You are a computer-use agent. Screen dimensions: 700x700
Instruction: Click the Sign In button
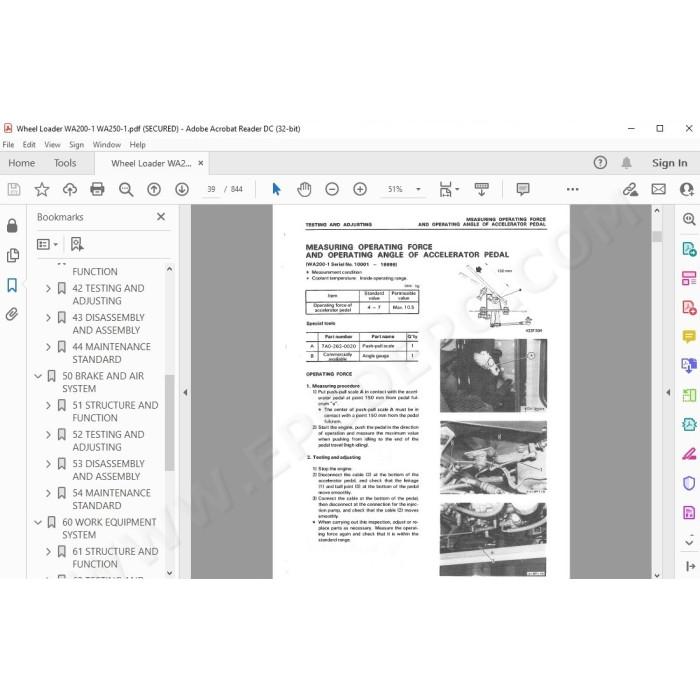[x=669, y=163]
